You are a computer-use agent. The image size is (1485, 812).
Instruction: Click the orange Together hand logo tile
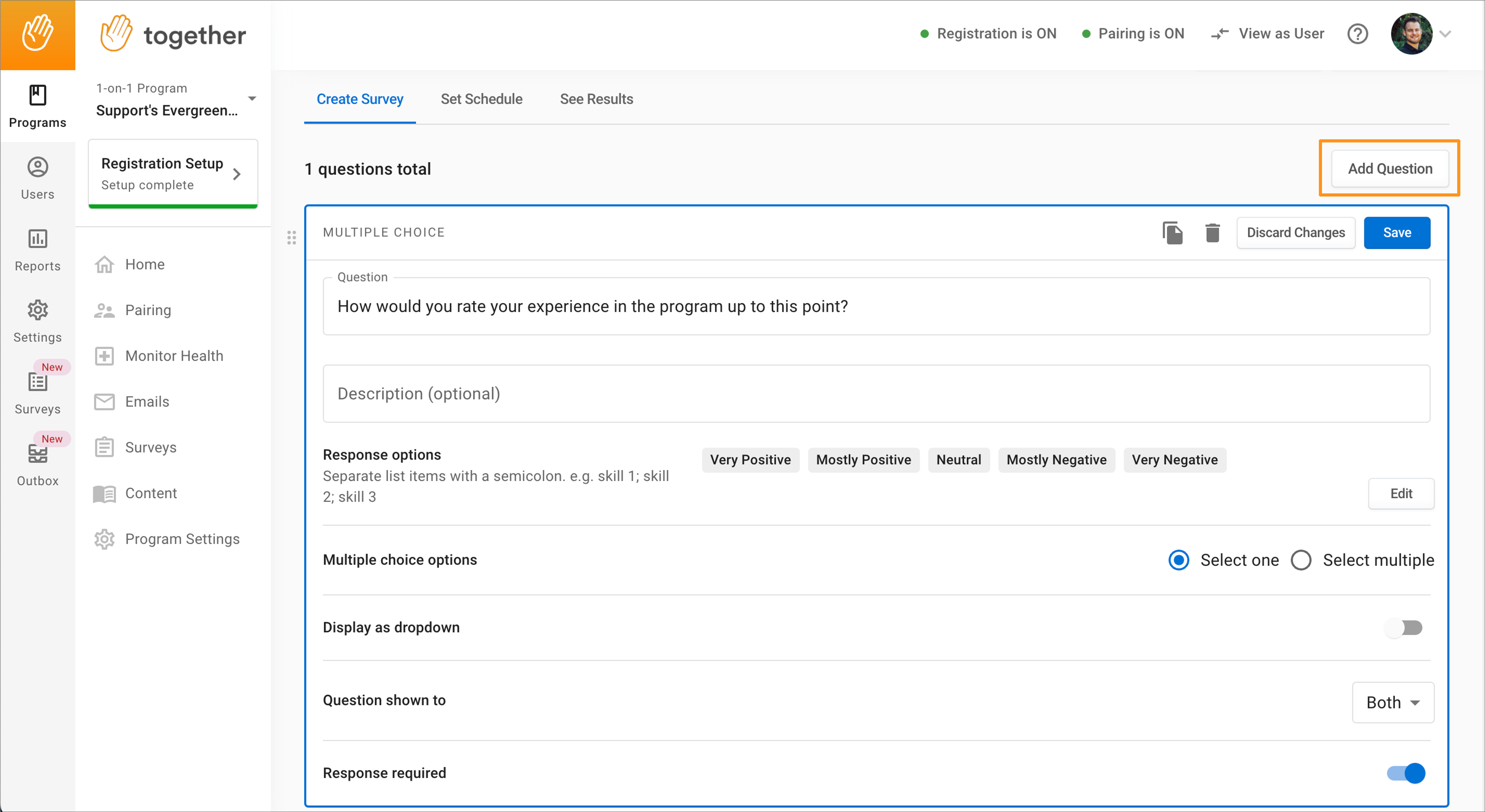coord(37,35)
